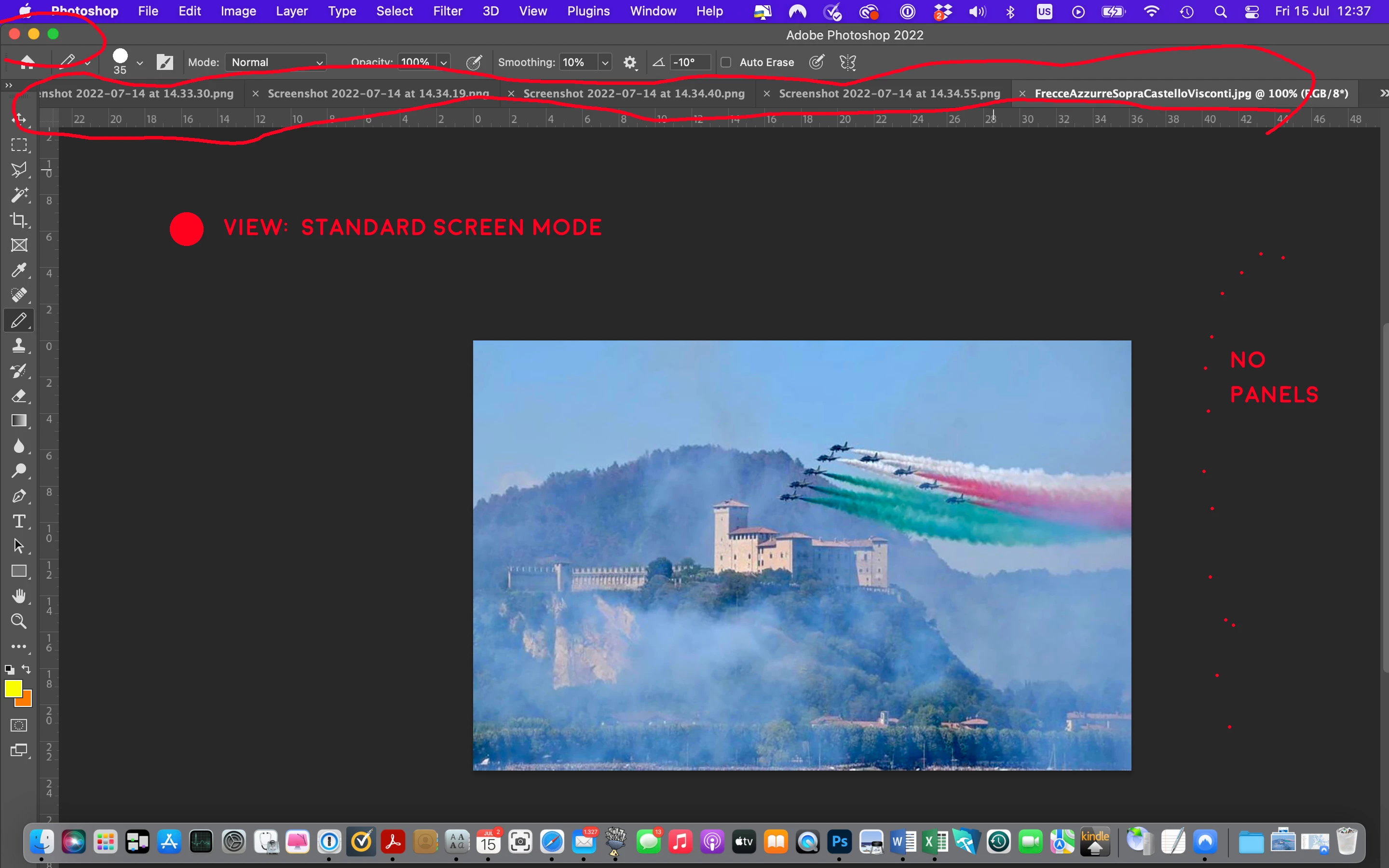
Task: Select the Zoom tool
Action: [x=19, y=621]
